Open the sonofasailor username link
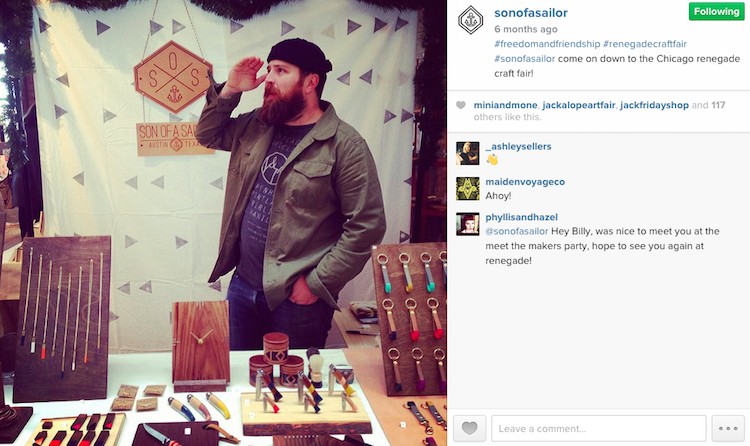The height and width of the screenshot is (446, 750). pyautogui.click(x=530, y=13)
